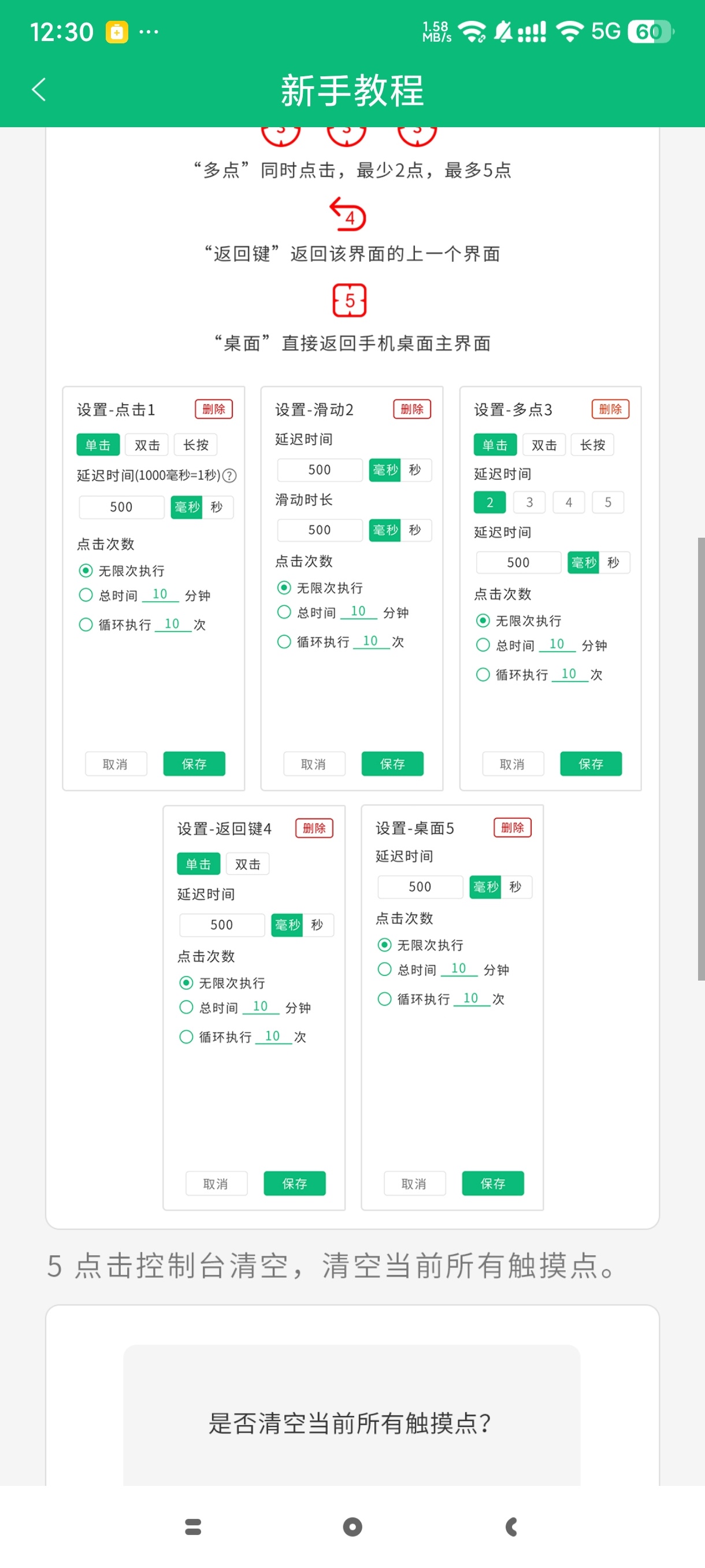This screenshot has height=1568, width=705.
Task: Click 保存 button in 设置-返回键4
Action: pos(294,1184)
